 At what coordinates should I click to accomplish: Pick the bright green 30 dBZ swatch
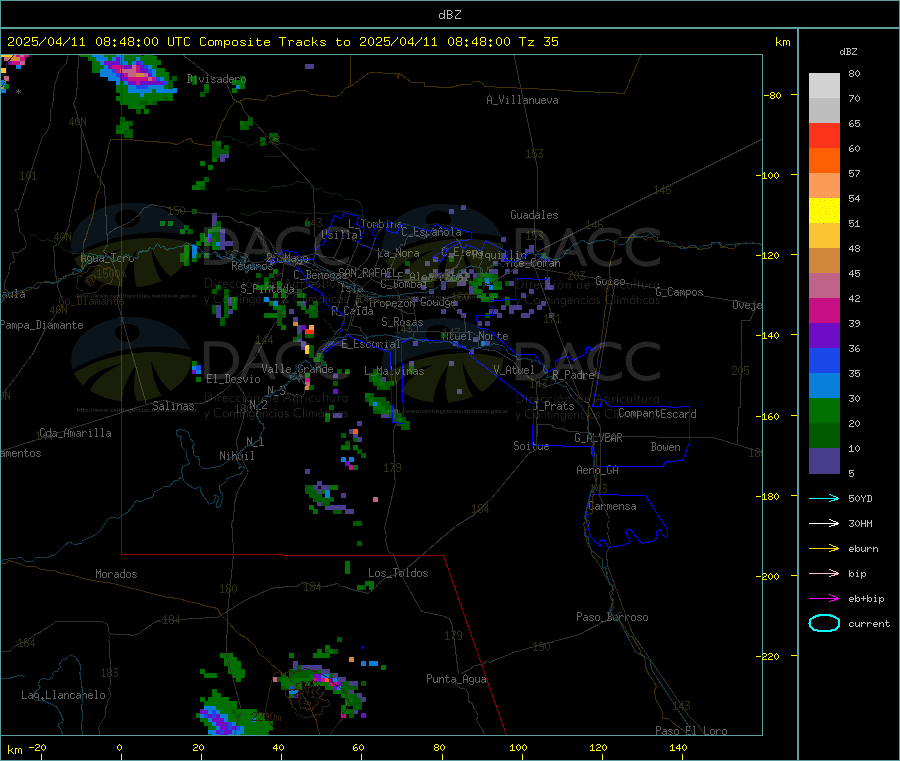[x=824, y=410]
